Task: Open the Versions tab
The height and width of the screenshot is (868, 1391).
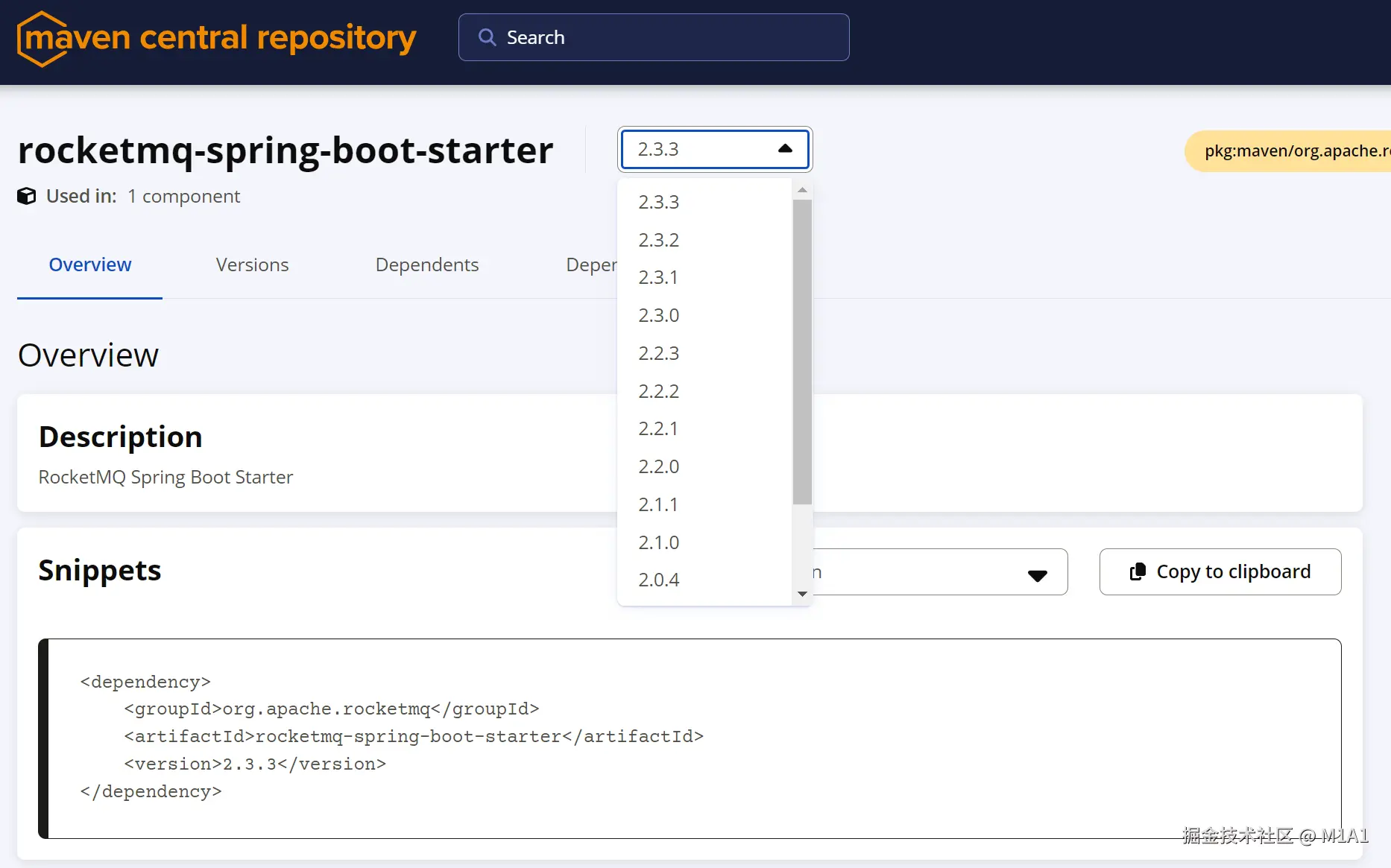Action: pos(252,264)
